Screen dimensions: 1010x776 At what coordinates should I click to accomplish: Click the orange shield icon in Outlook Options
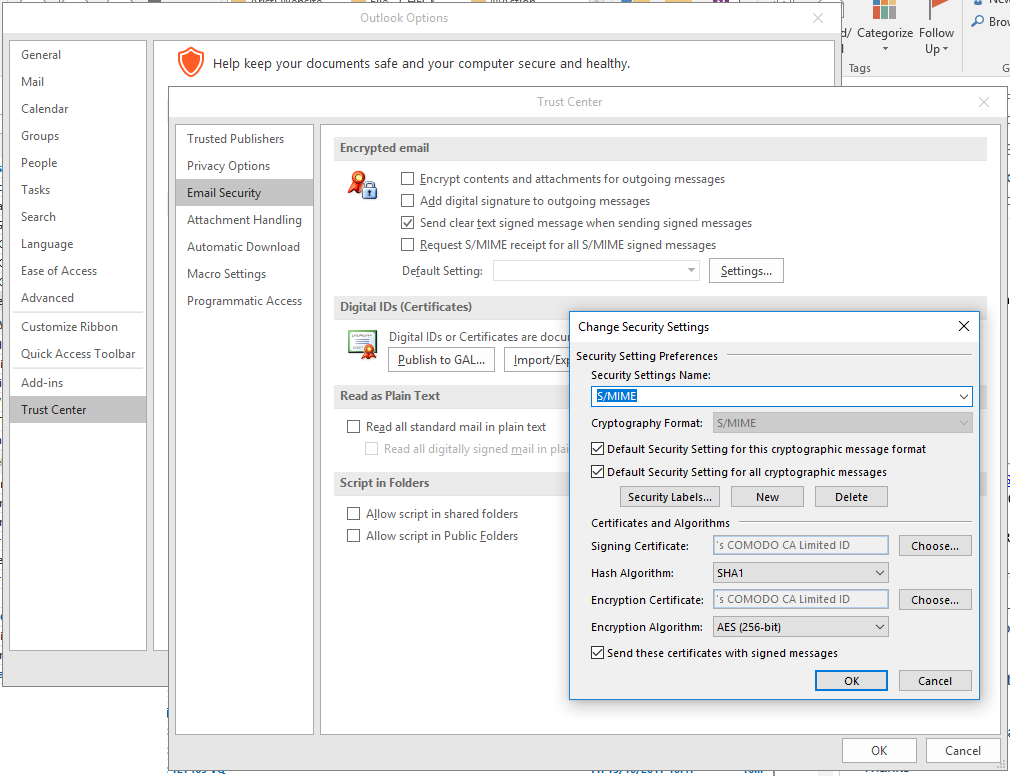coord(191,62)
